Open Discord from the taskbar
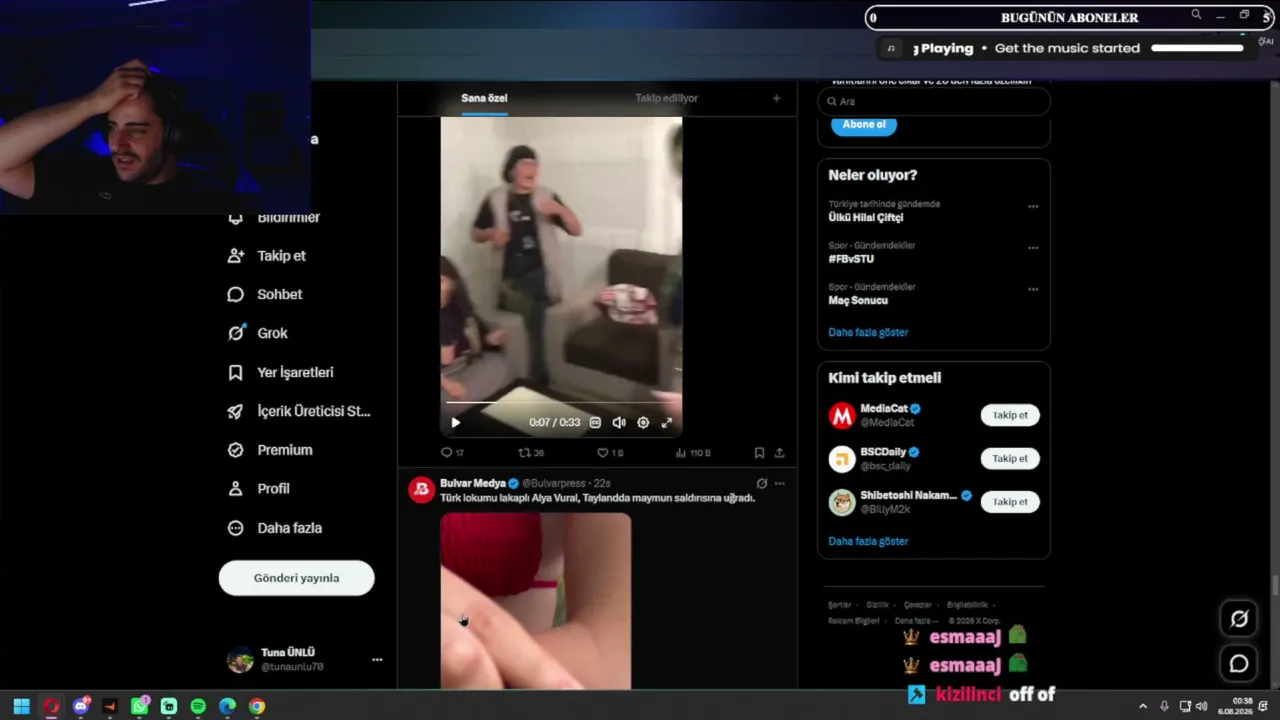 click(x=81, y=706)
